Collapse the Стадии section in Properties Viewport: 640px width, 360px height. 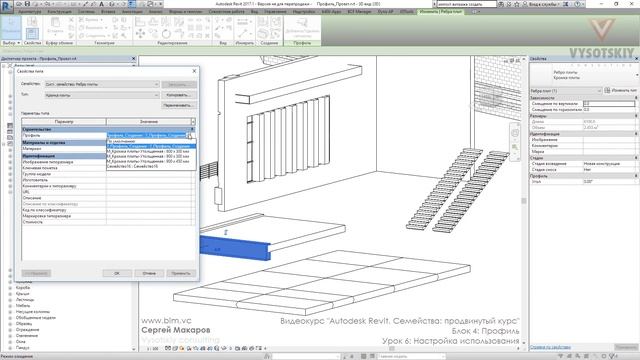636,158
